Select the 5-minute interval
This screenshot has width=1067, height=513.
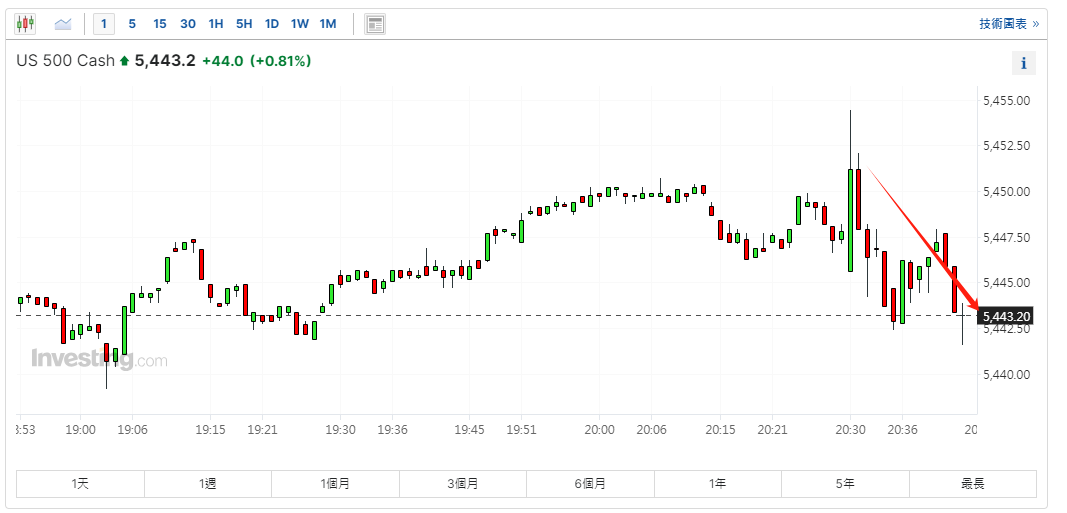(132, 23)
